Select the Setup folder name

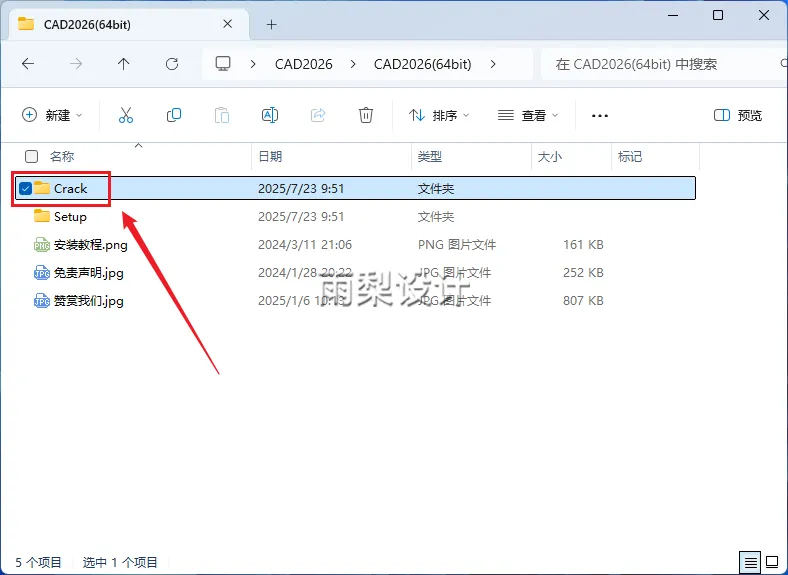point(70,217)
